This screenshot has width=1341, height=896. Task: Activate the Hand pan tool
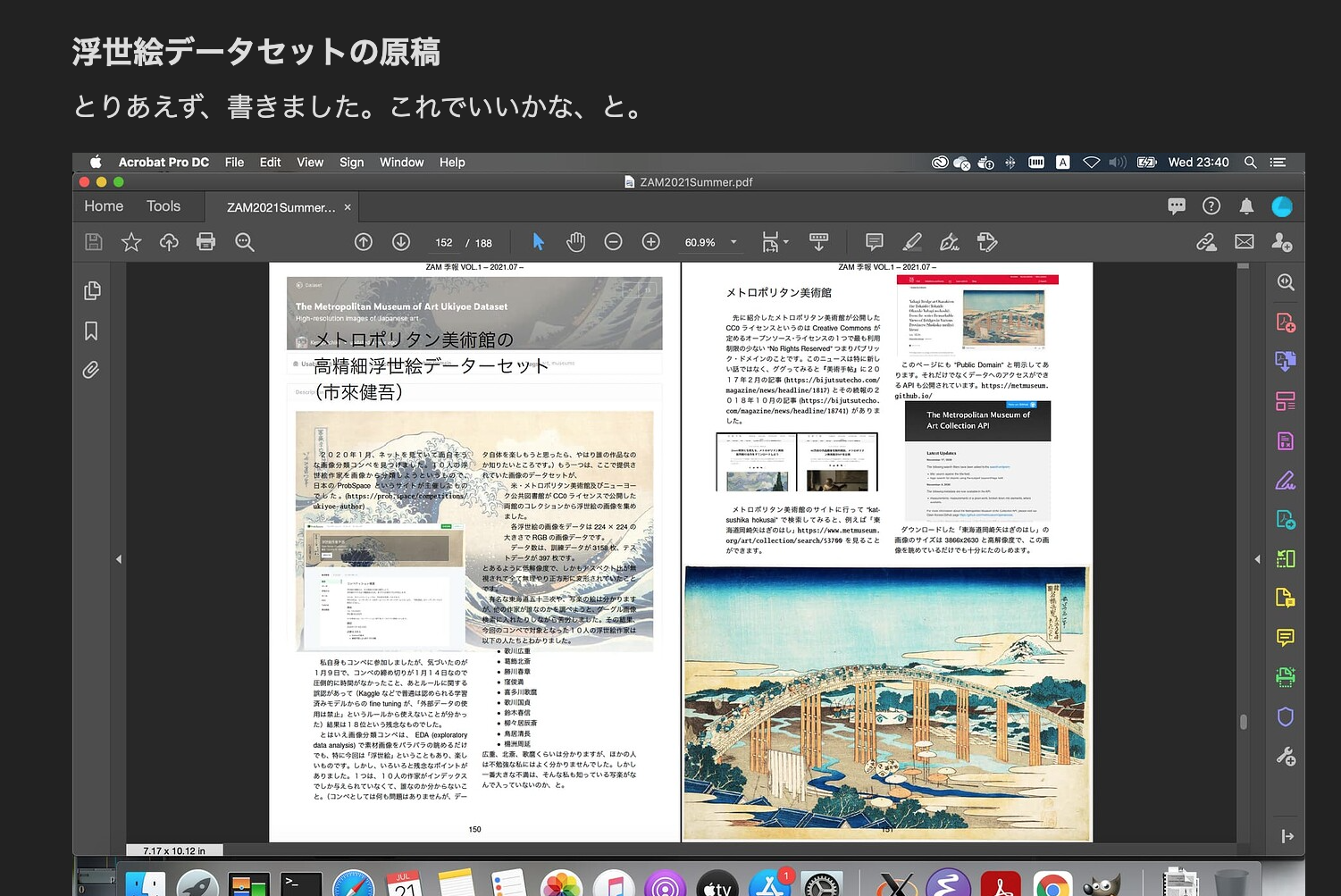coord(576,242)
